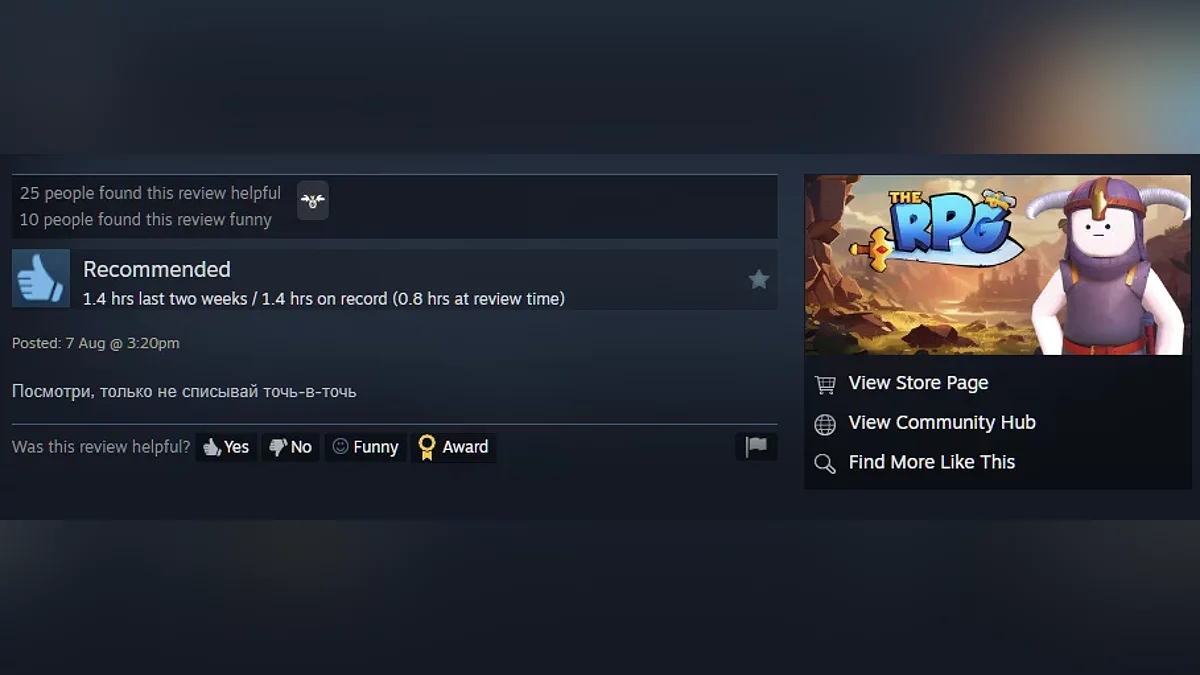This screenshot has width=1200, height=675.
Task: Vote No with the thumbs-down button
Action: tap(291, 447)
